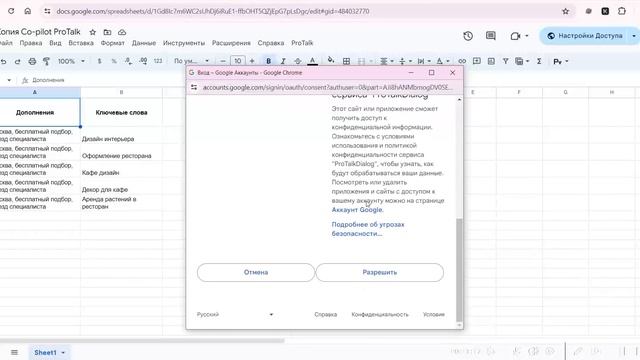Open version history clock icon
640x360 pixels.
[468, 36]
